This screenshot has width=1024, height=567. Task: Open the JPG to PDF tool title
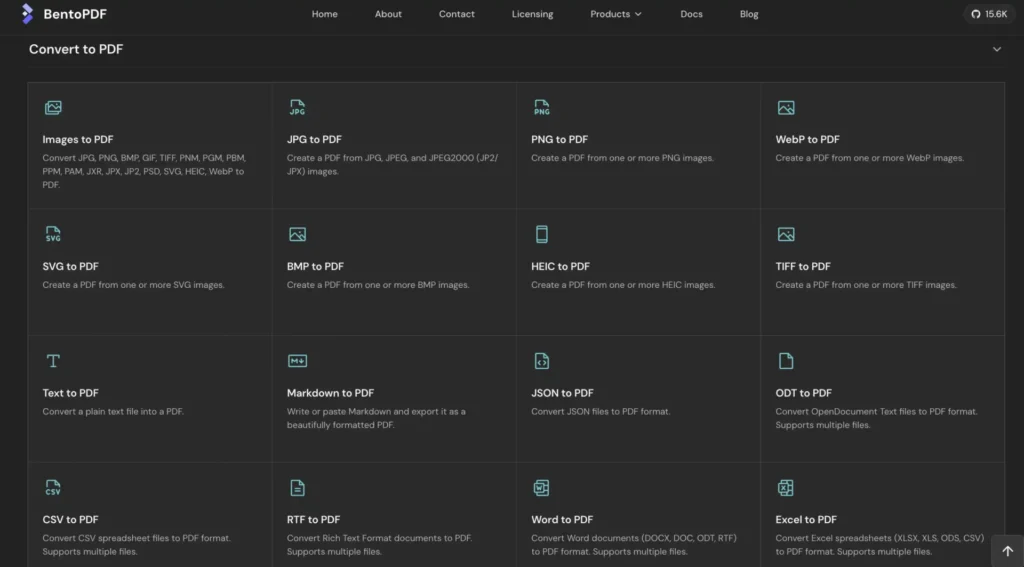pos(314,139)
